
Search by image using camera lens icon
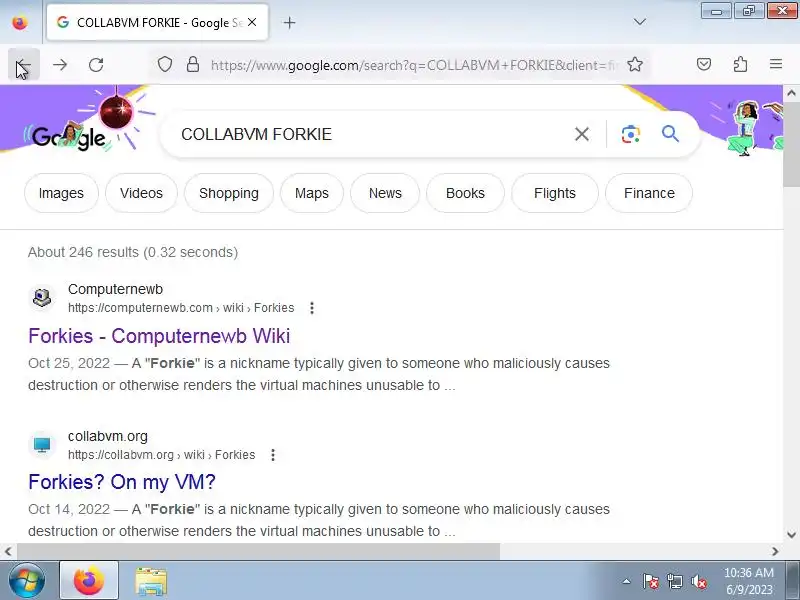coord(631,134)
